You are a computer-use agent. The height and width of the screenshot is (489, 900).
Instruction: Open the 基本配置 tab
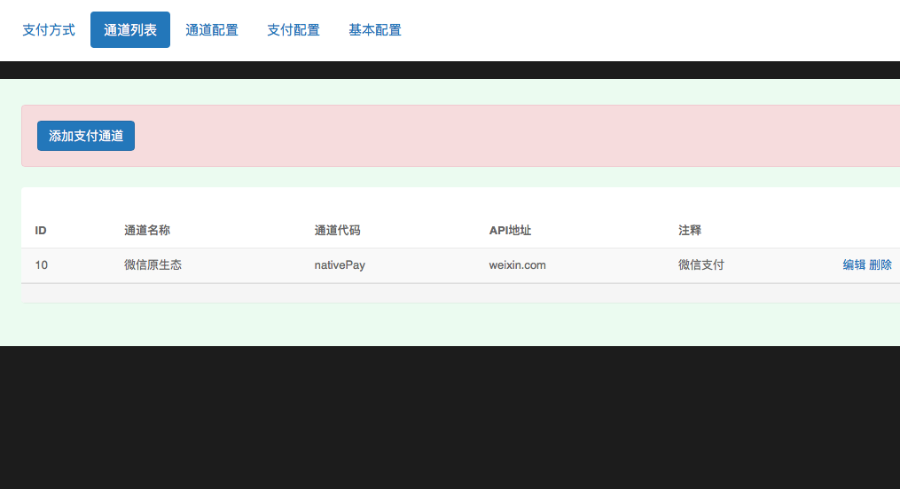(x=375, y=30)
